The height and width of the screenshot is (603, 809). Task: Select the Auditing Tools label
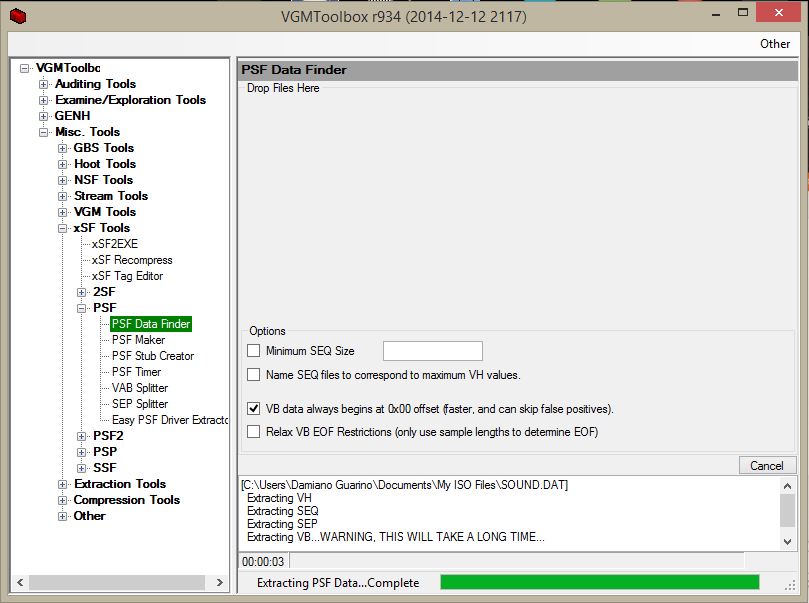[x=95, y=84]
